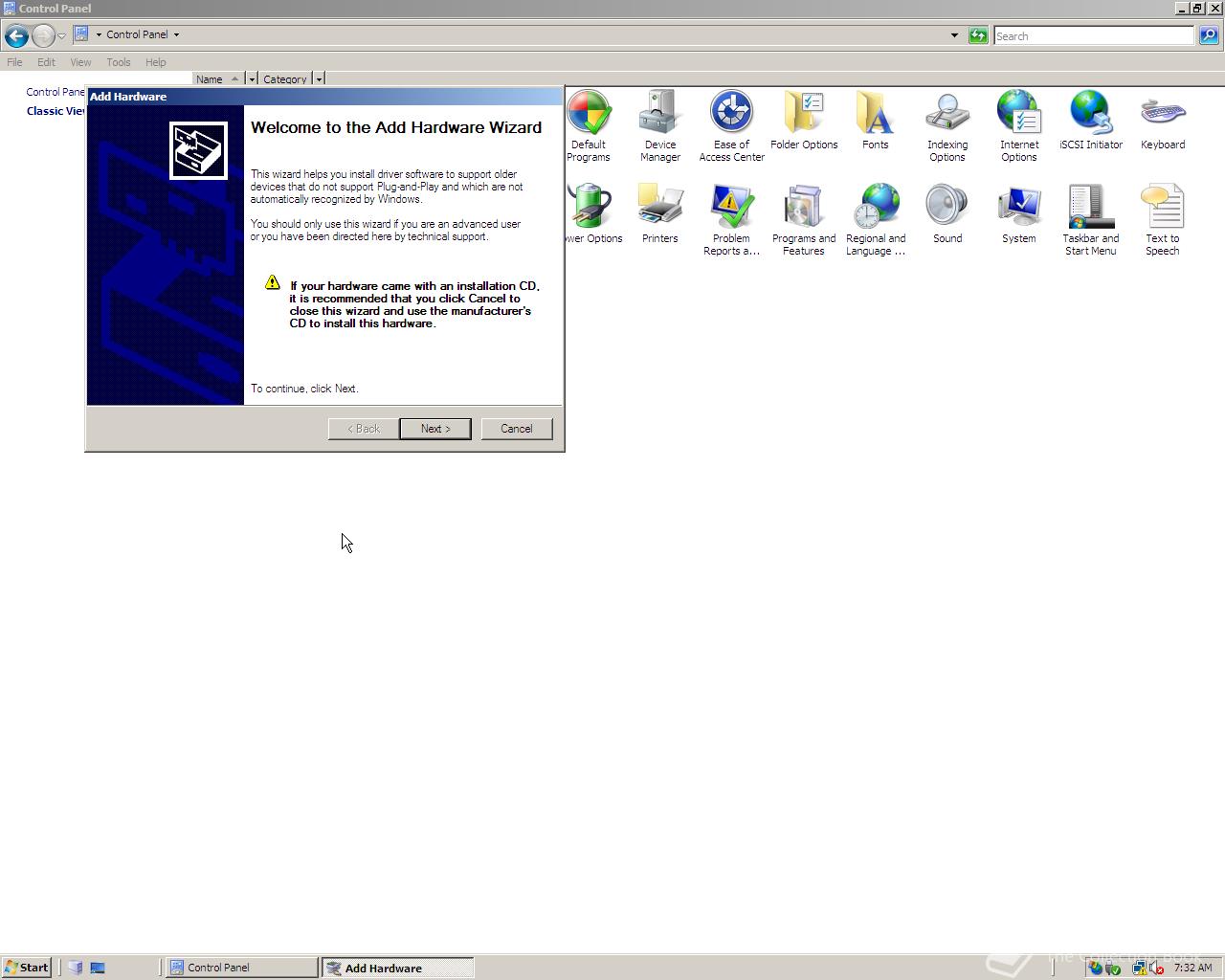
Task: Open Problem Reports and Solutions
Action: click(732, 219)
